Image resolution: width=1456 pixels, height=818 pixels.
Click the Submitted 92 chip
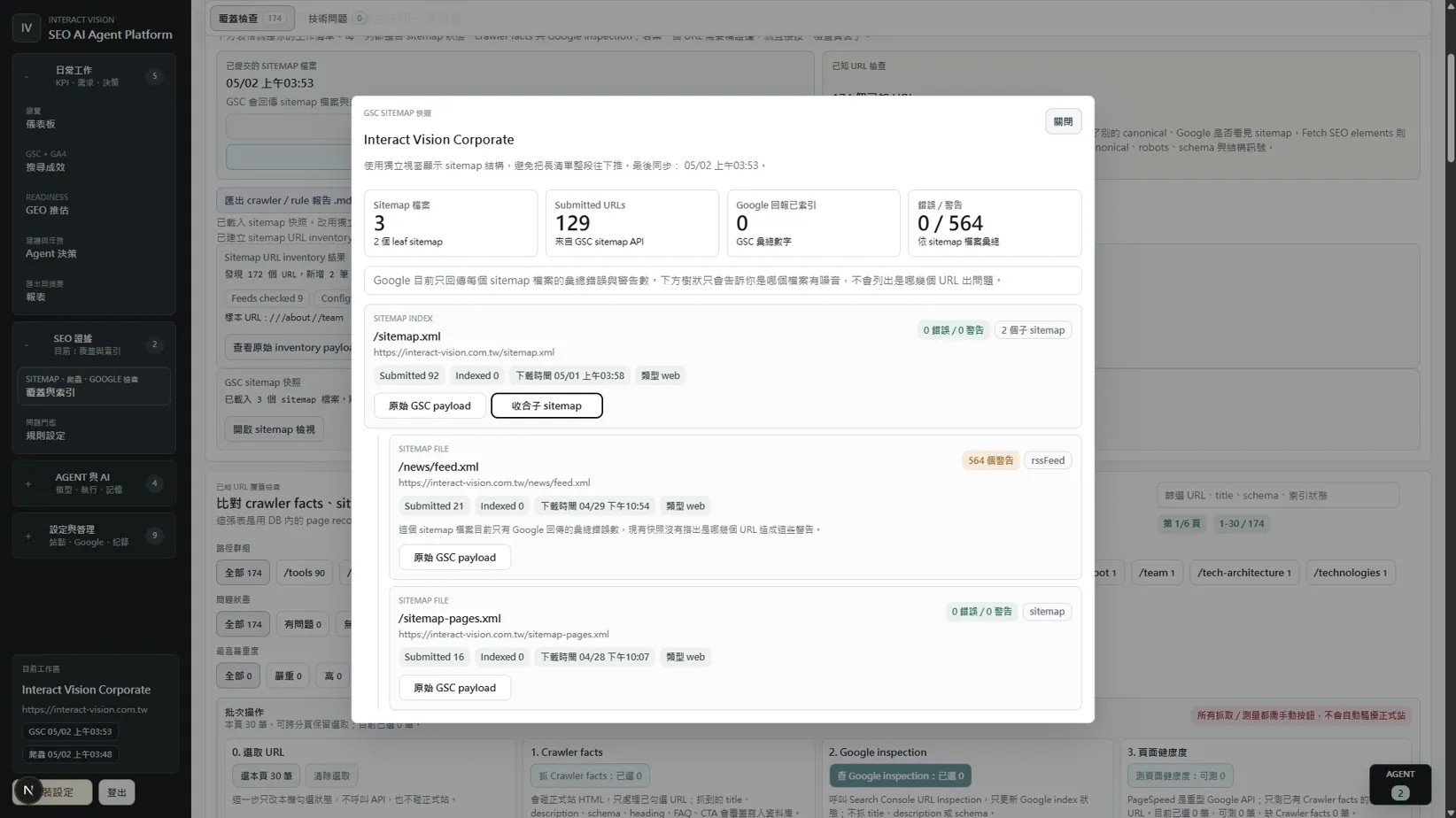[x=408, y=375]
